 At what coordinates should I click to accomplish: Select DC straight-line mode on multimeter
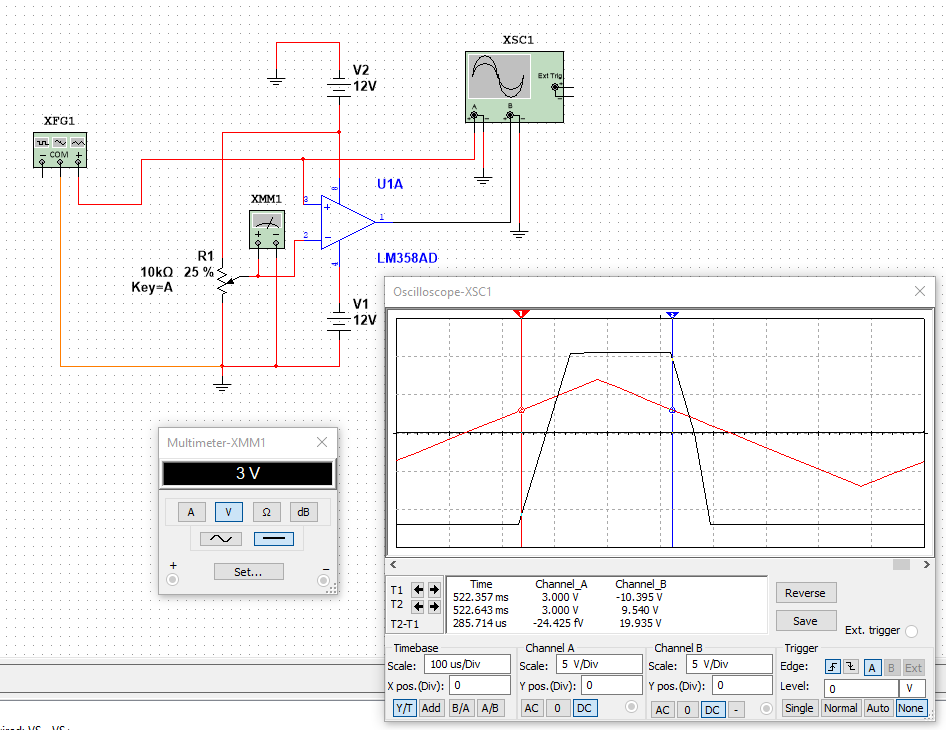click(x=274, y=538)
